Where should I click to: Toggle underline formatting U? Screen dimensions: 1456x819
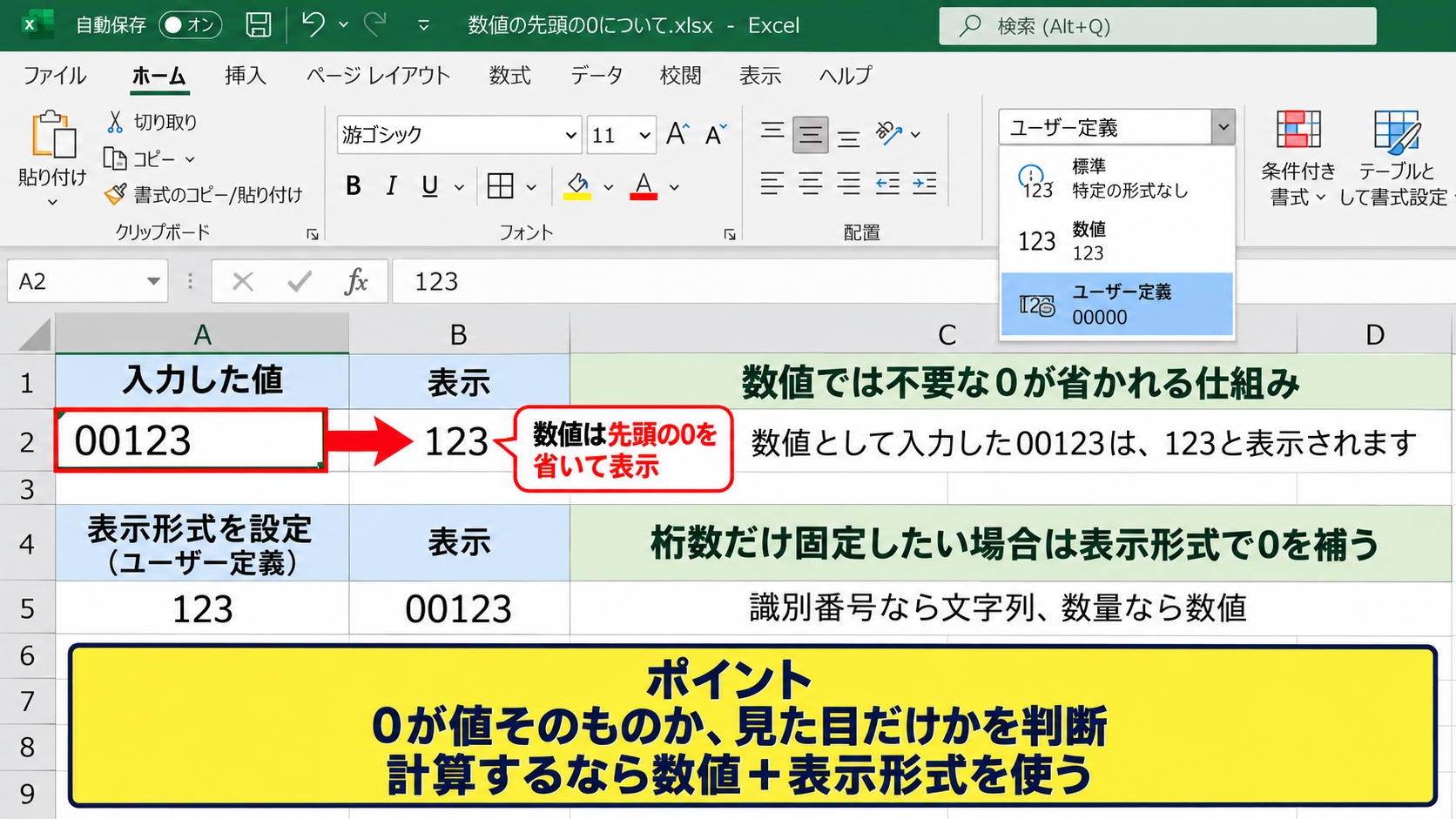[430, 185]
